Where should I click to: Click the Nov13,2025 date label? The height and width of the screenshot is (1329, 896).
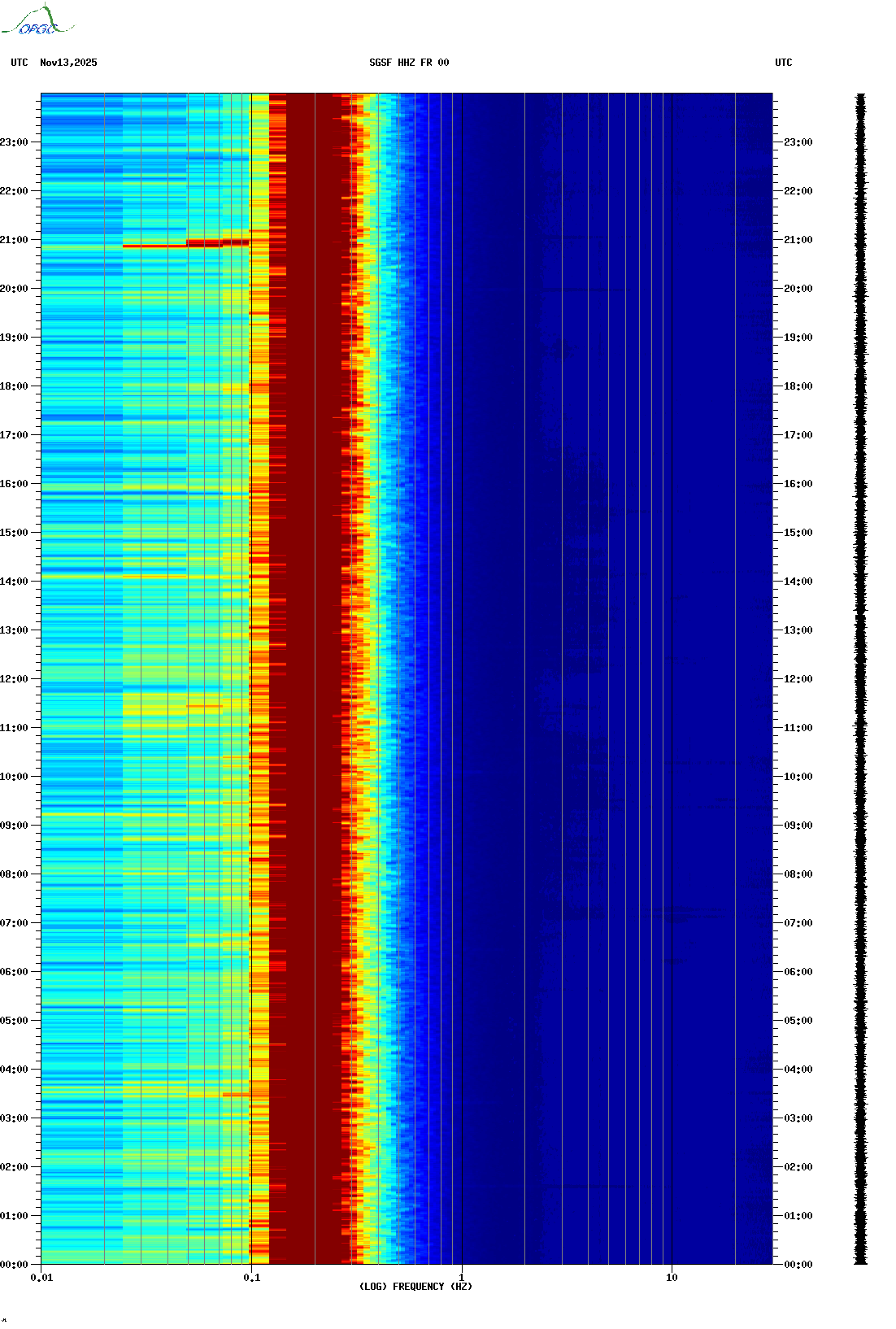click(x=68, y=63)
